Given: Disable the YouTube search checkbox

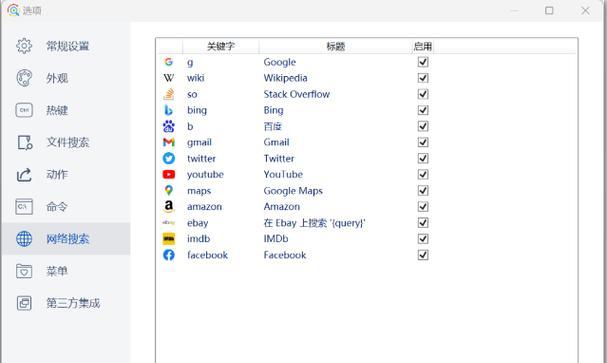Looking at the screenshot, I should [423, 175].
